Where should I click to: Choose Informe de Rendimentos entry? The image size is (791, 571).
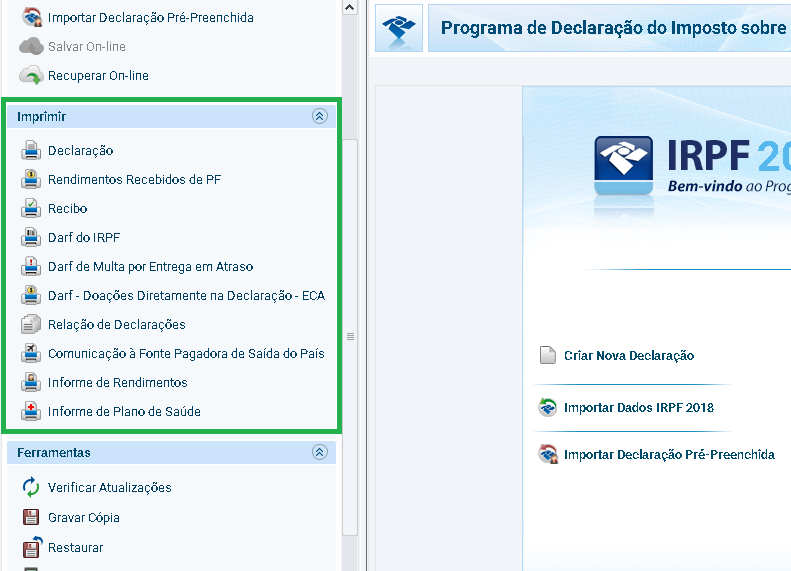click(x=118, y=382)
